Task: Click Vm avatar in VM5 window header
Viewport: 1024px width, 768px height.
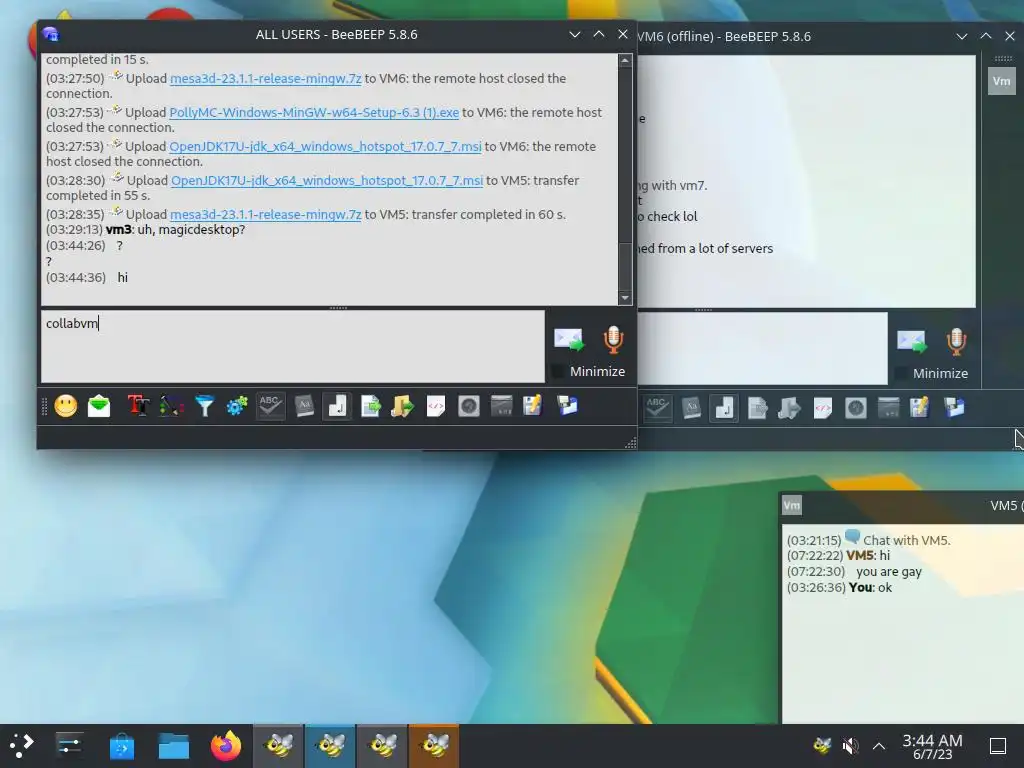Action: [792, 505]
